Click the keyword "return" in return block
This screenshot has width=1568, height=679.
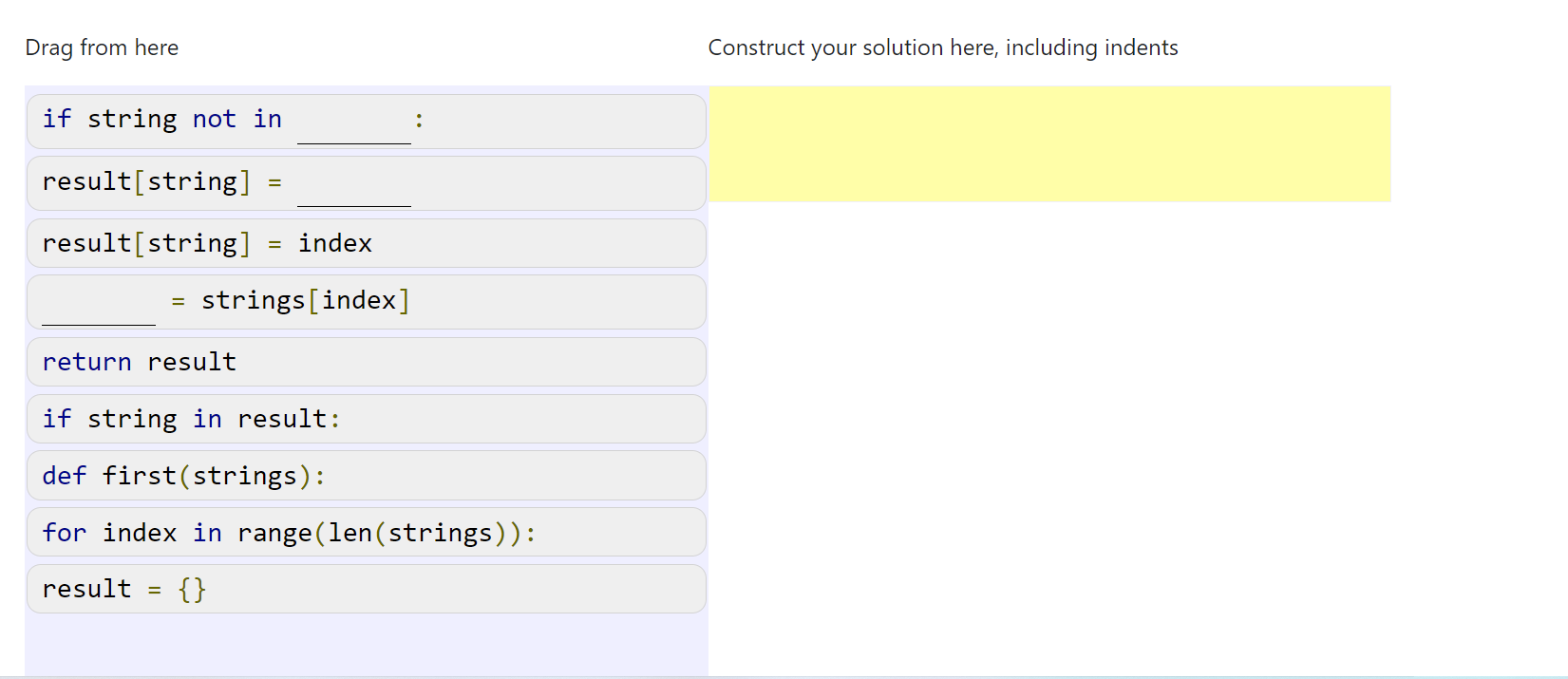(85, 362)
